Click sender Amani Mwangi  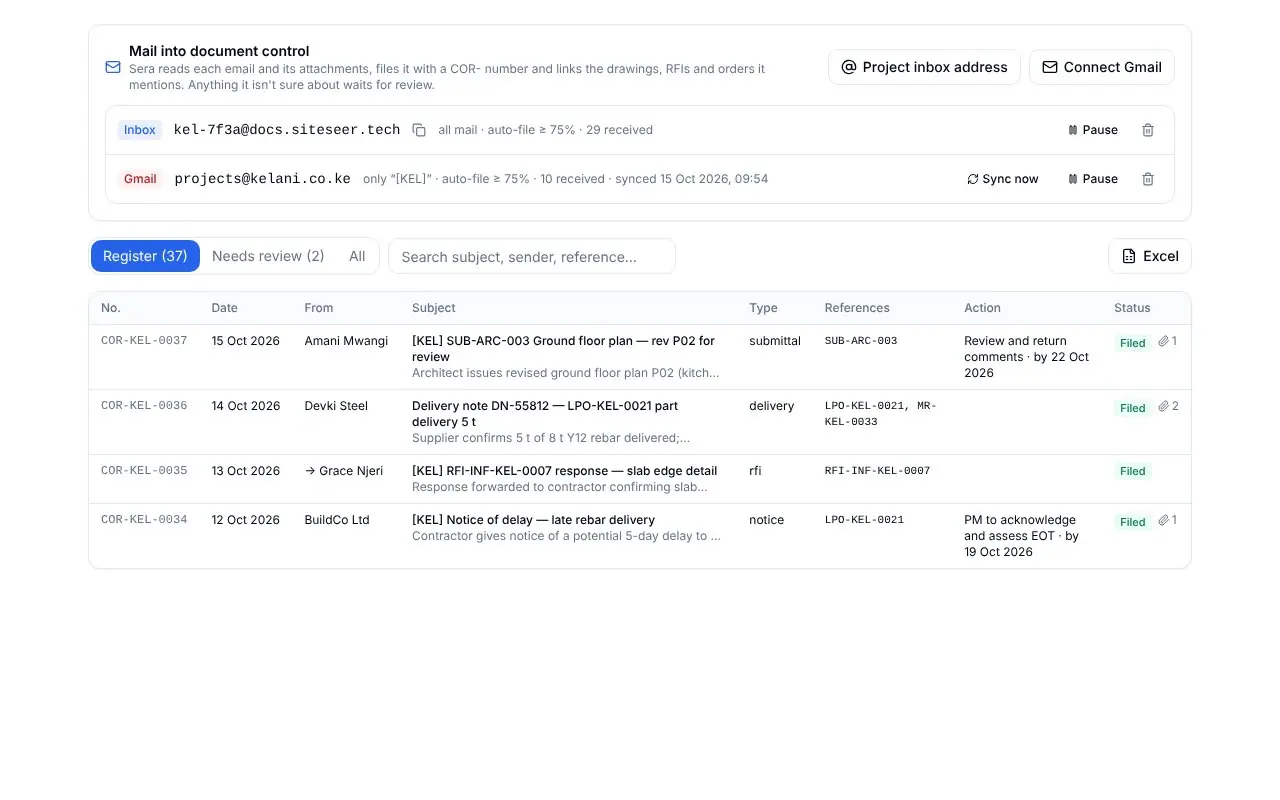(x=346, y=341)
